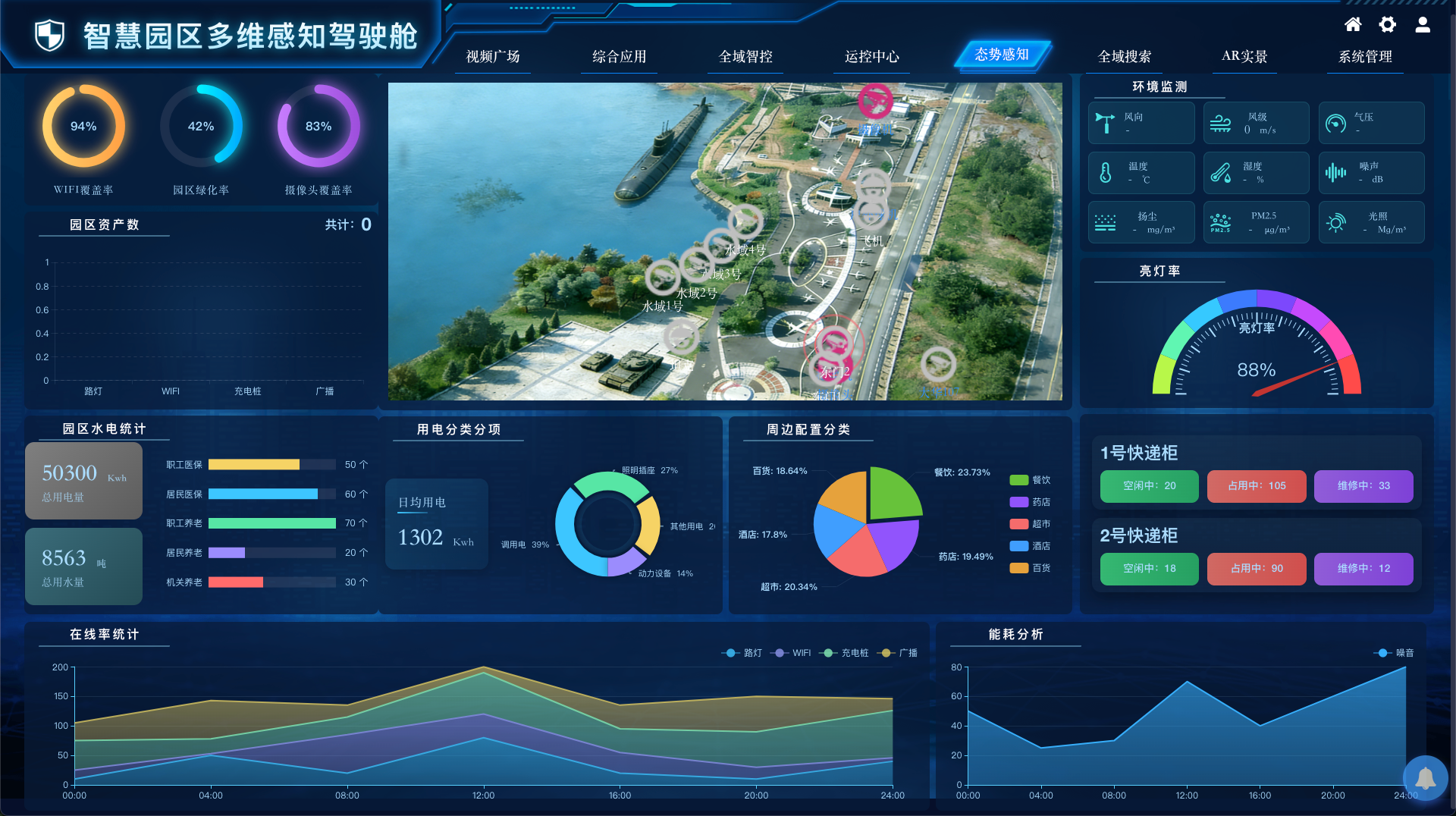Click 维修中: 12 for locker 2

coord(1363,569)
